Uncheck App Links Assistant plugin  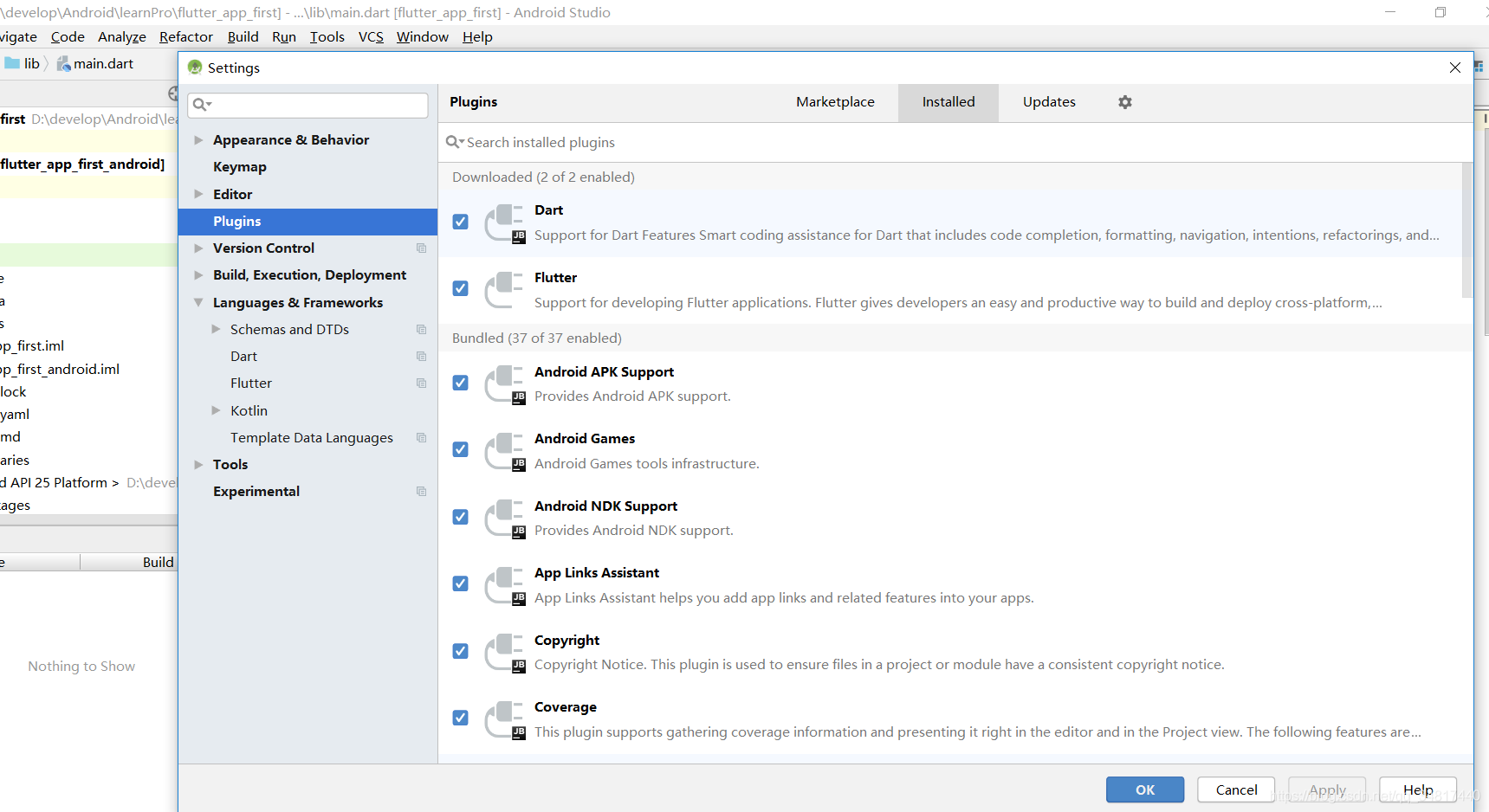point(461,583)
